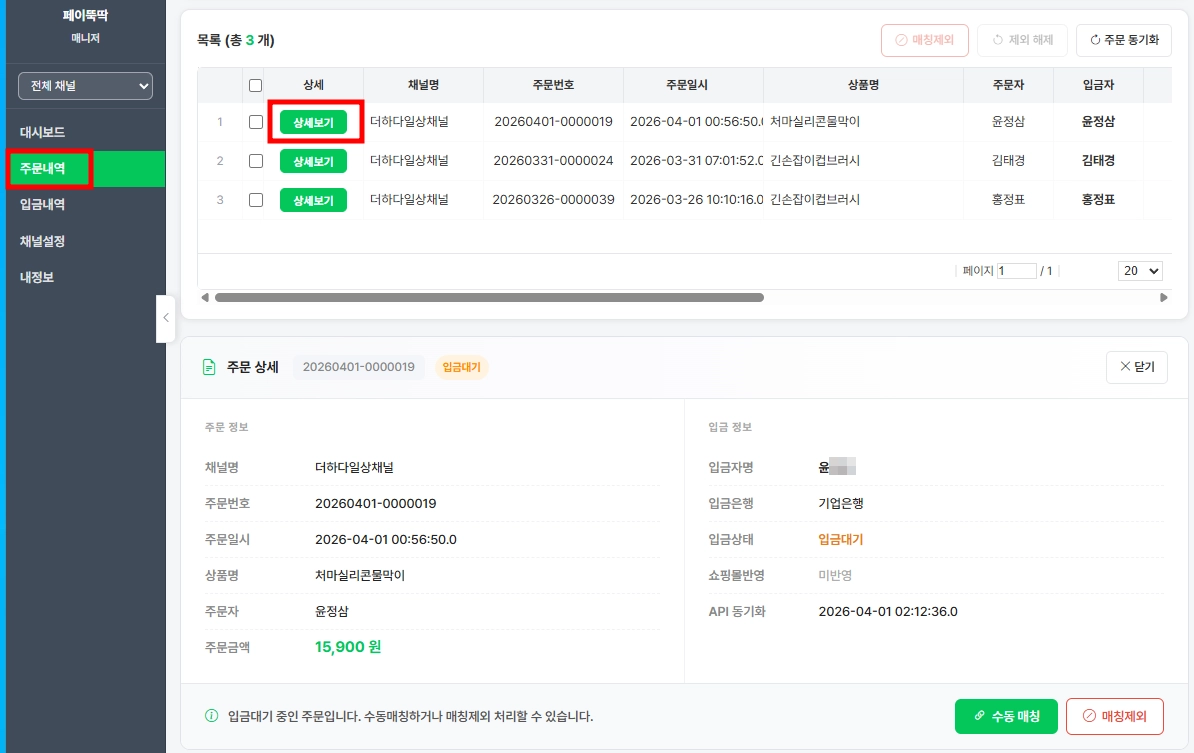Click 상세보기 for order 20260331-0000024
Screen dimensions: 1194x753
click(x=313, y=161)
